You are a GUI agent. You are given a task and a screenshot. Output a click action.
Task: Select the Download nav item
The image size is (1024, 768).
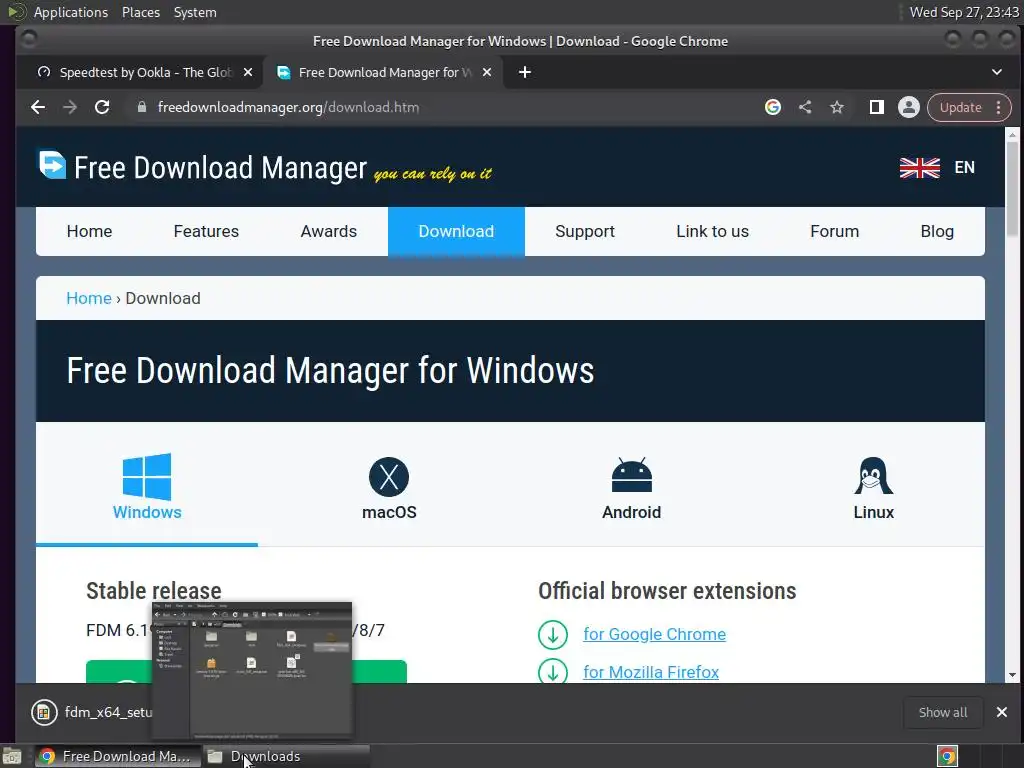click(x=456, y=231)
